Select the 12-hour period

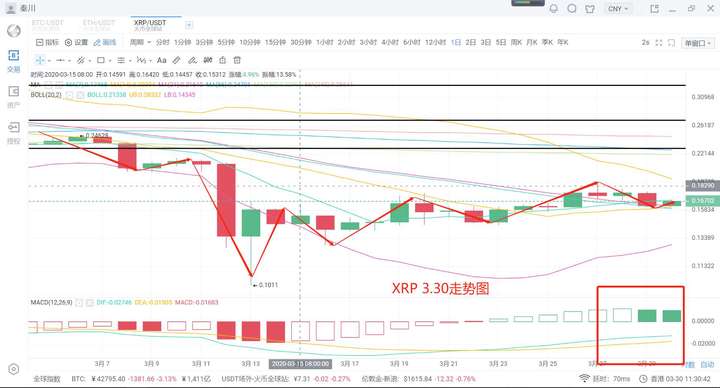435,42
